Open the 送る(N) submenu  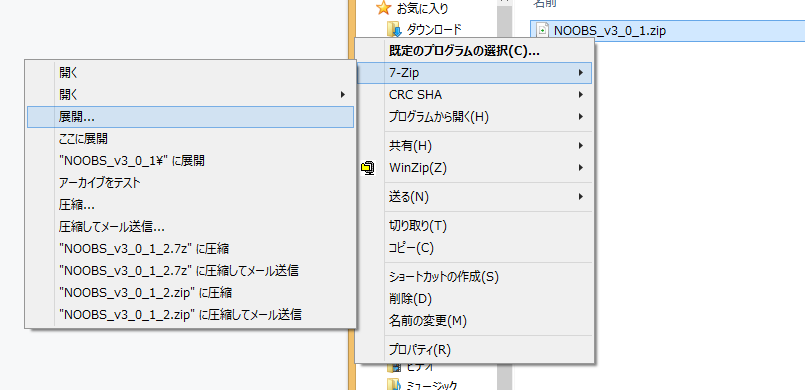point(474,197)
